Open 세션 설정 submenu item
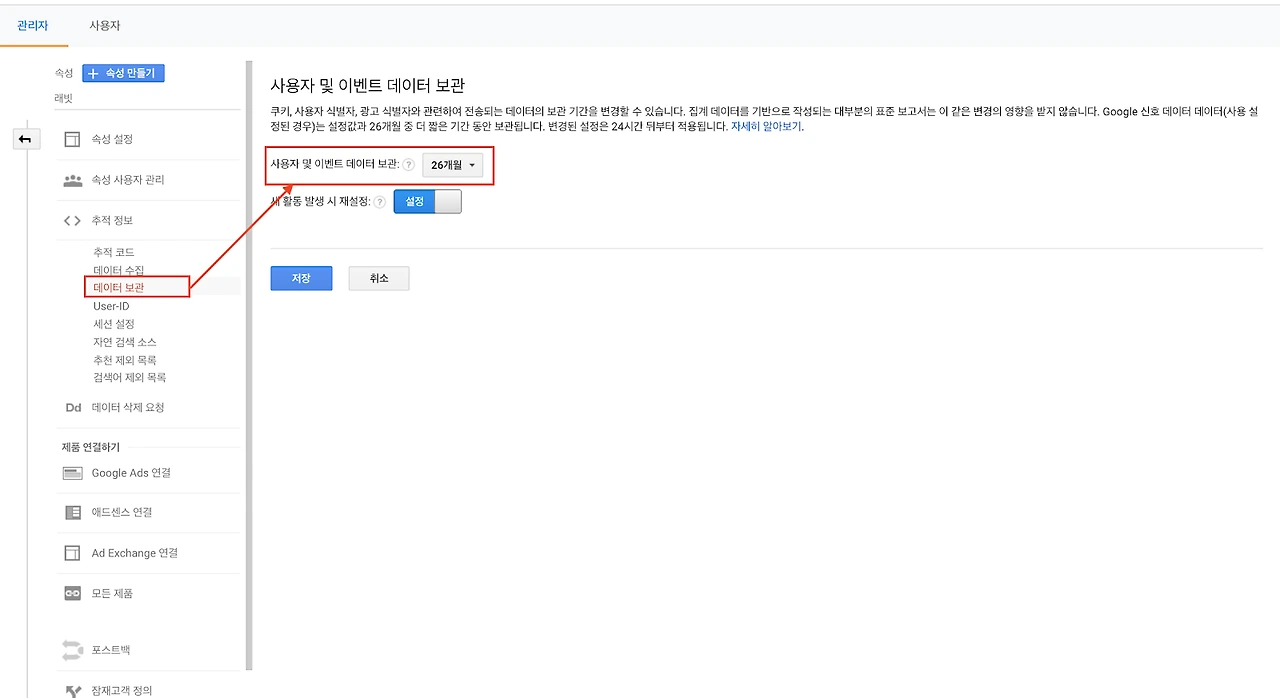 pyautogui.click(x=114, y=324)
